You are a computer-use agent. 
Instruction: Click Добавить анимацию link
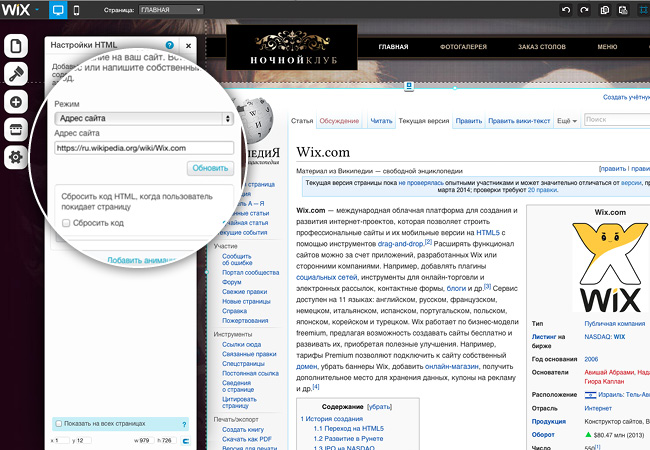[141, 260]
